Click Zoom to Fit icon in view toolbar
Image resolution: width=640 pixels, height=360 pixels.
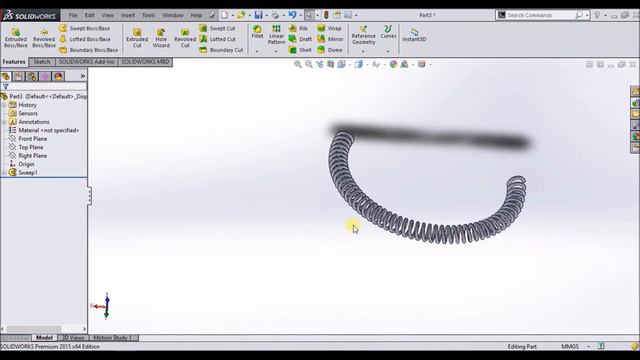(x=298, y=64)
